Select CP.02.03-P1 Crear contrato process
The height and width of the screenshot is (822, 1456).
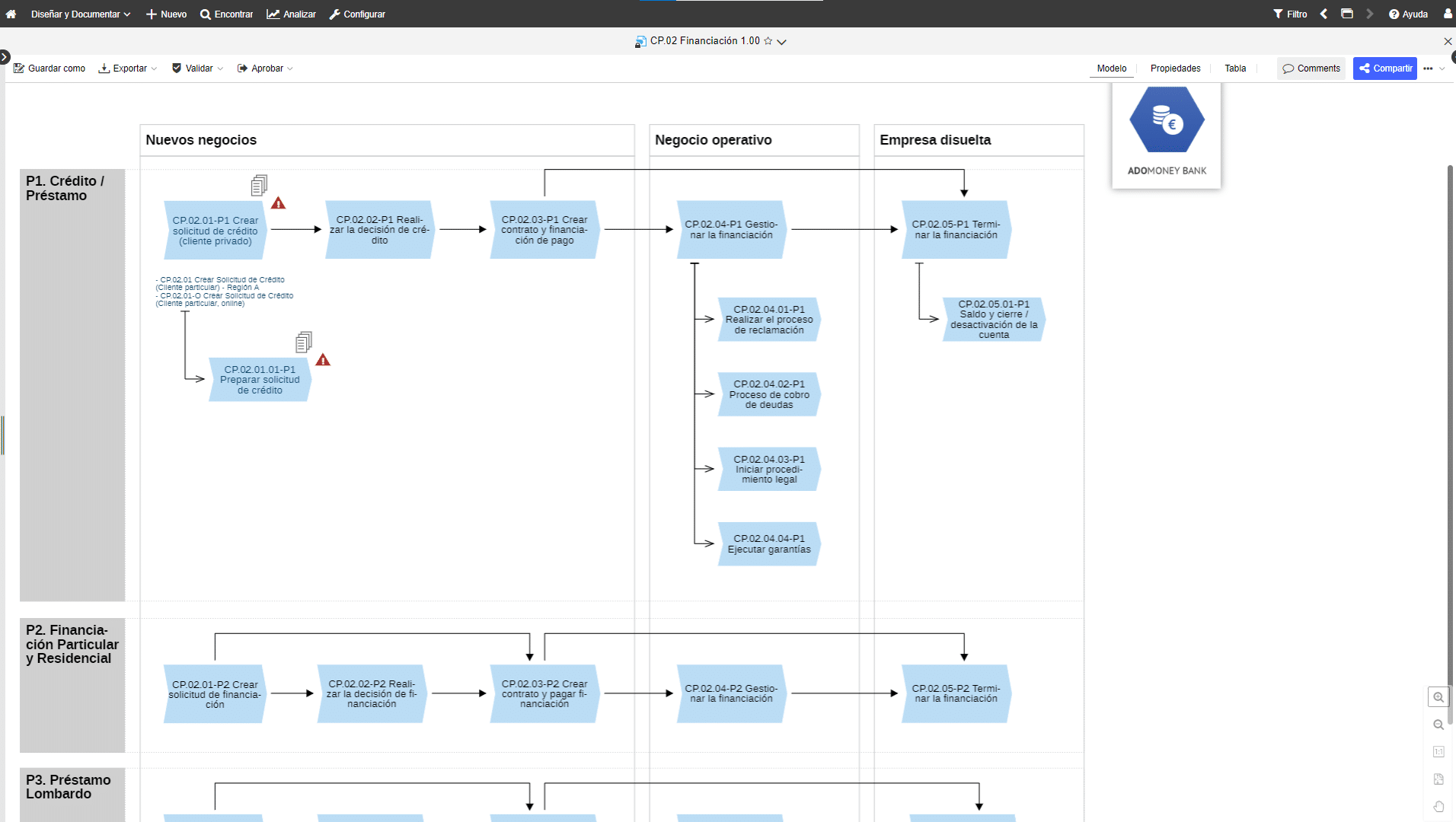pyautogui.click(x=544, y=230)
